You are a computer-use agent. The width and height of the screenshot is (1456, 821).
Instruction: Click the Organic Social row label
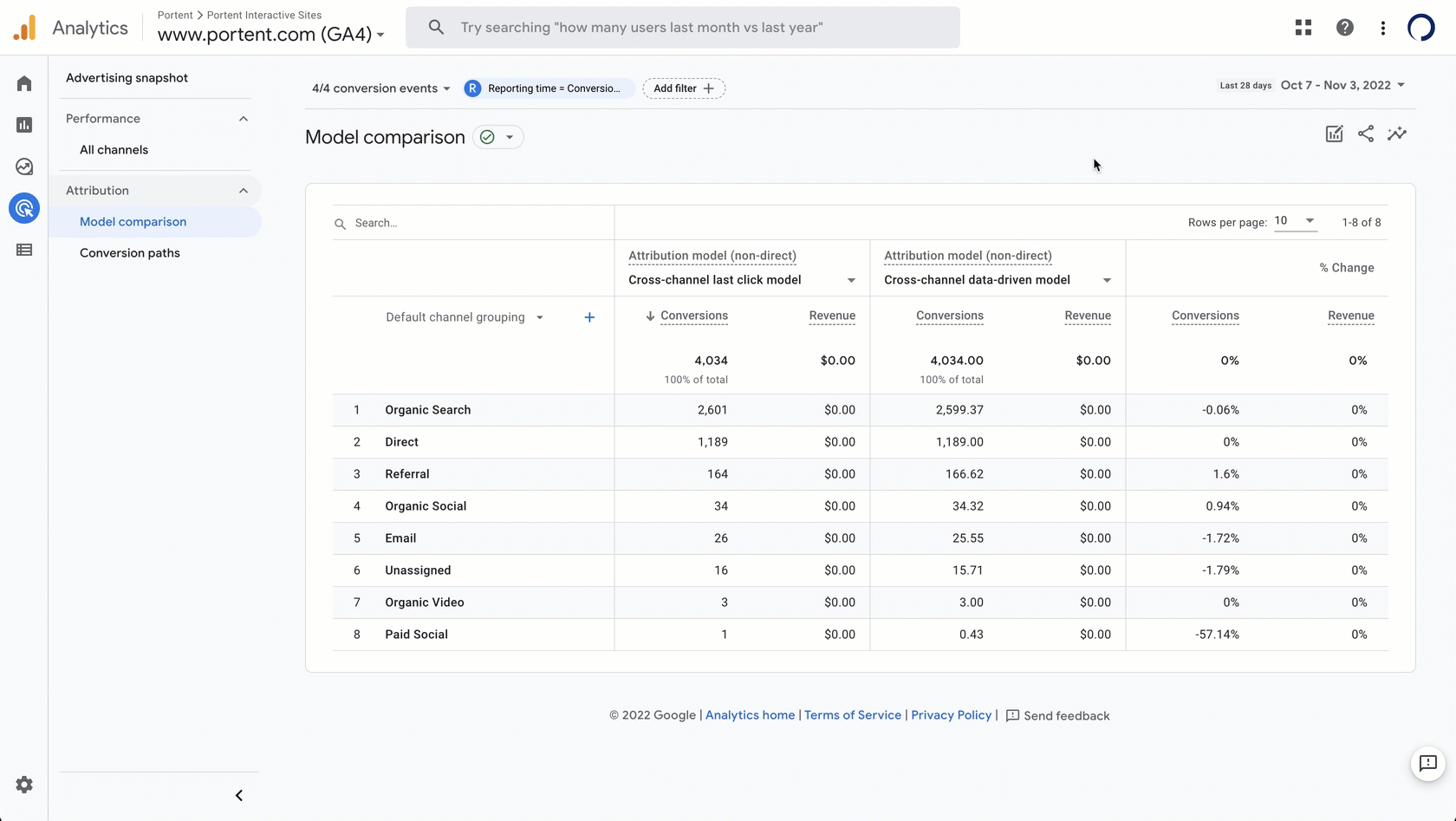point(426,506)
